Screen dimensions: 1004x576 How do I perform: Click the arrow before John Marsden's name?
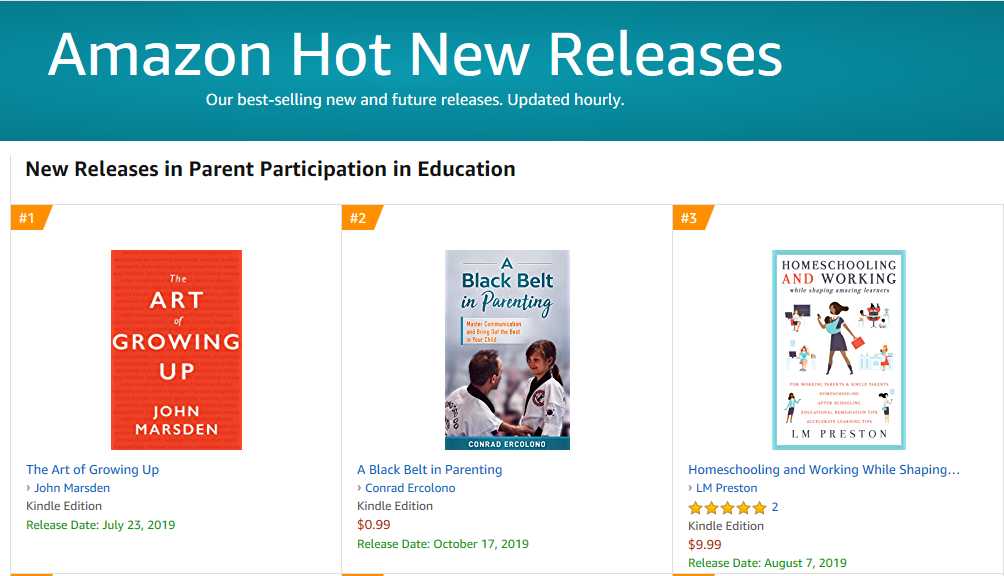point(29,488)
